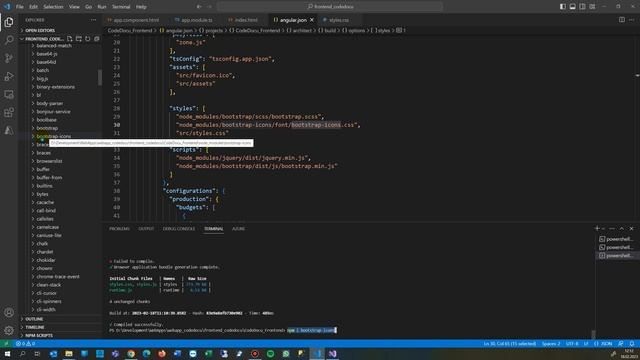Open the File menu
Screen dimensions: 640x360
point(20,7)
